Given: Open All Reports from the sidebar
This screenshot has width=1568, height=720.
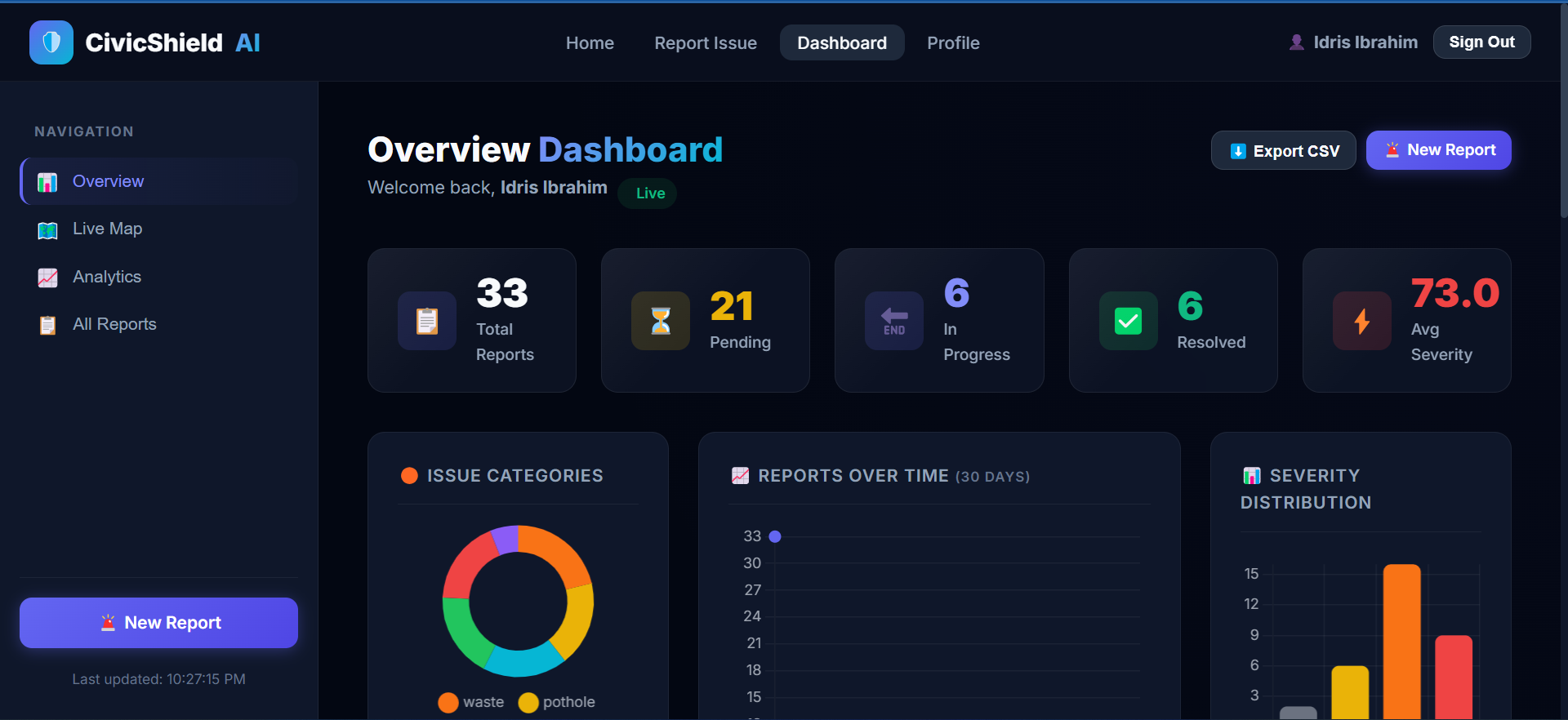Looking at the screenshot, I should tap(160, 324).
